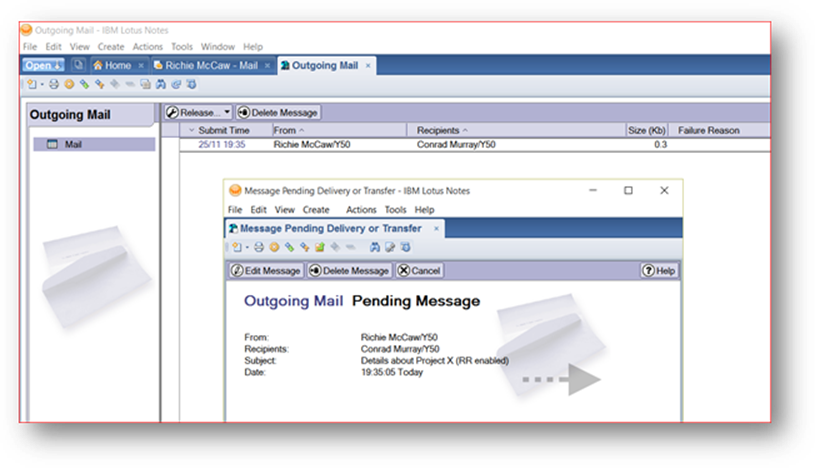Close the Outgoing Mail tab

368,66
